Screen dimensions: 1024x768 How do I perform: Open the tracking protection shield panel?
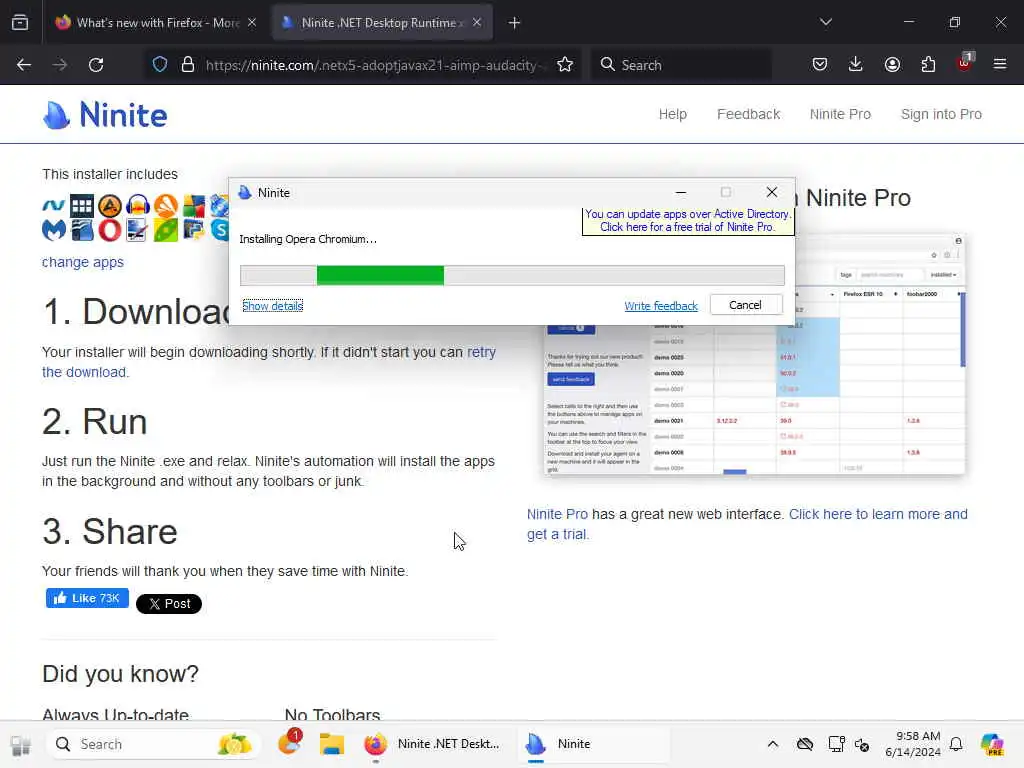tap(160, 65)
